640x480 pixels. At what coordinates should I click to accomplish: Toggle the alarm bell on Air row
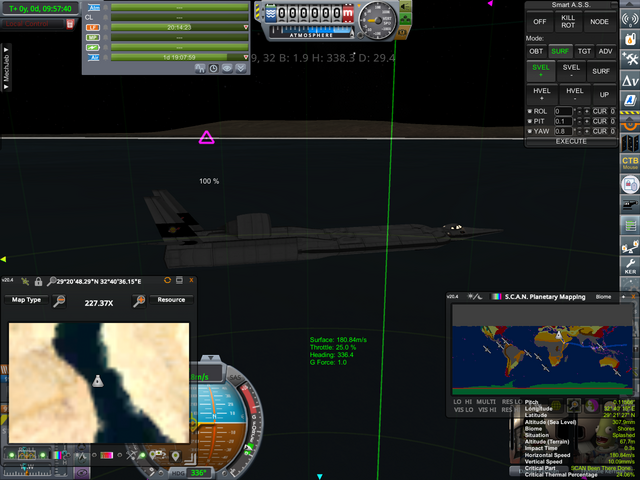[106, 58]
